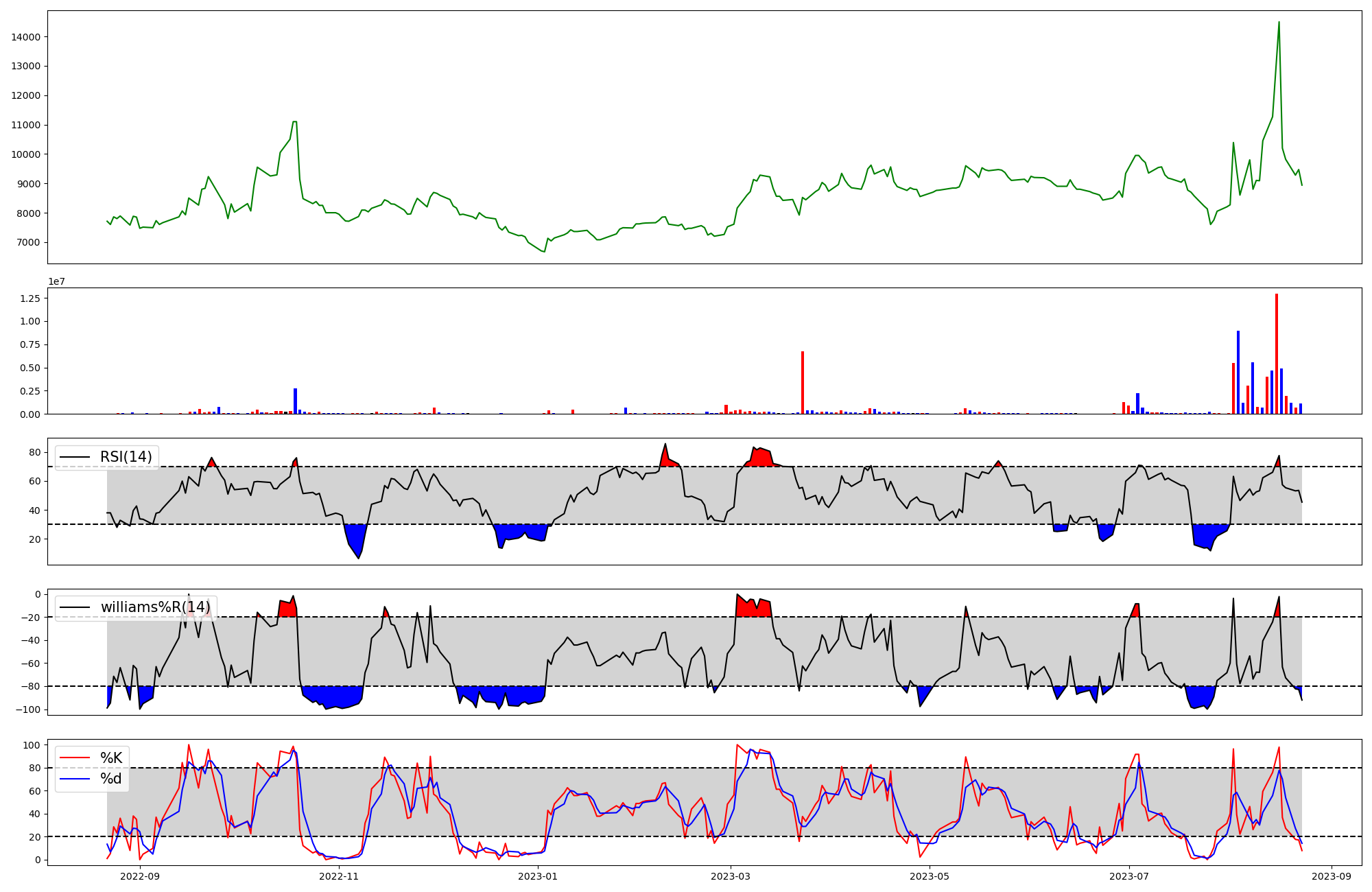Viewport: 1372px width, 892px height.
Task: Click the RSI(14) legend label
Action: click(x=126, y=457)
